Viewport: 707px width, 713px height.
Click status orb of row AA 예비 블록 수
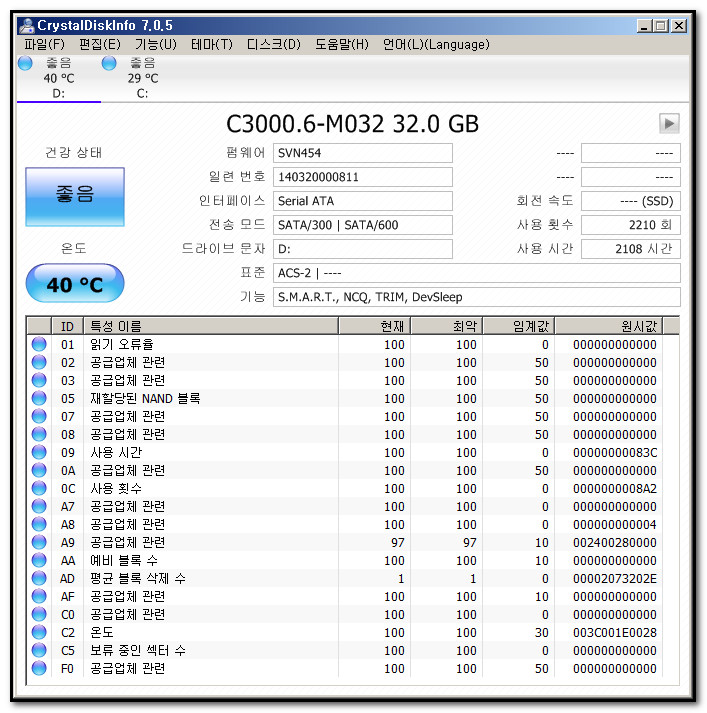click(x=39, y=560)
